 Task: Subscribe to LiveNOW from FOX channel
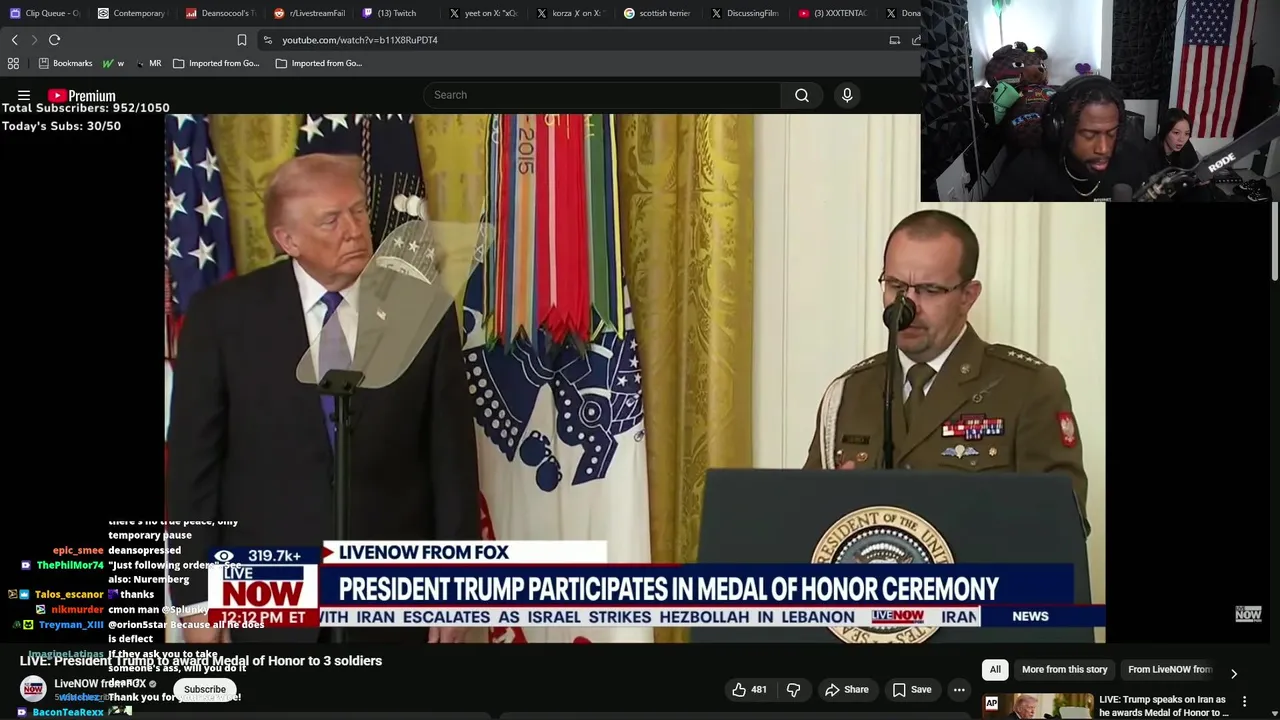[x=205, y=689]
